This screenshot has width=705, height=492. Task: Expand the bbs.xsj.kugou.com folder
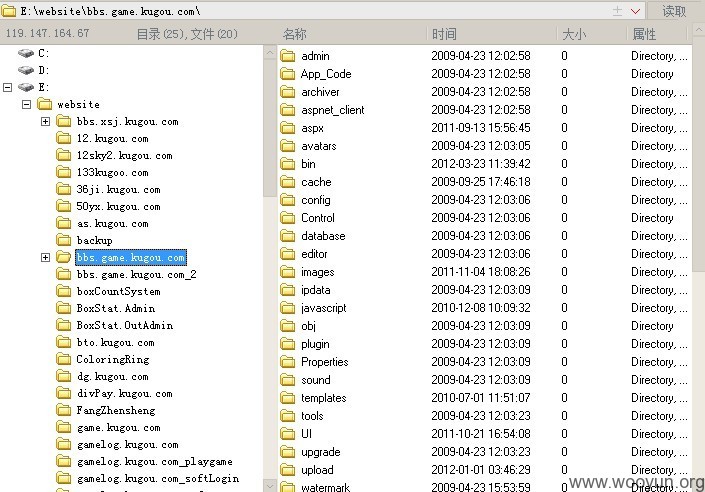[x=45, y=121]
